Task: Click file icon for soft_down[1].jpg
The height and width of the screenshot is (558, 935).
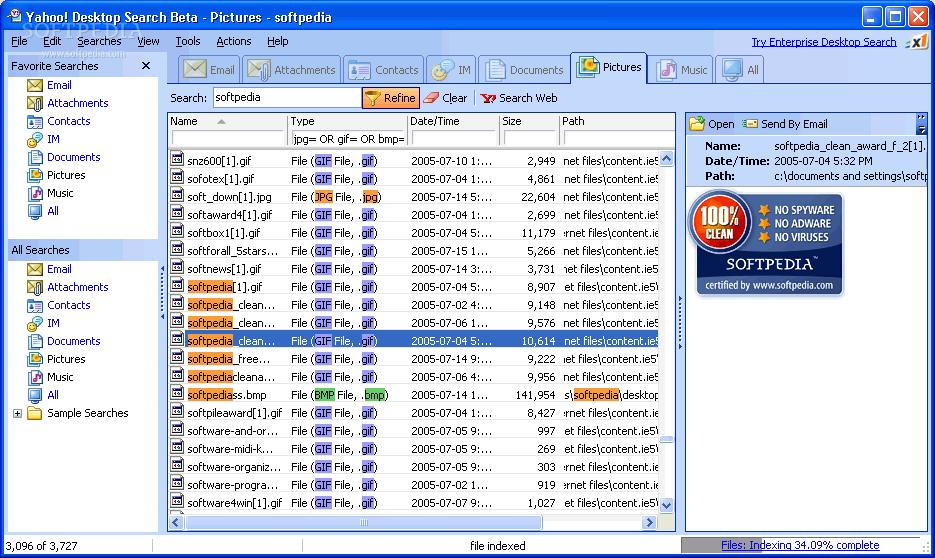Action: (x=177, y=195)
